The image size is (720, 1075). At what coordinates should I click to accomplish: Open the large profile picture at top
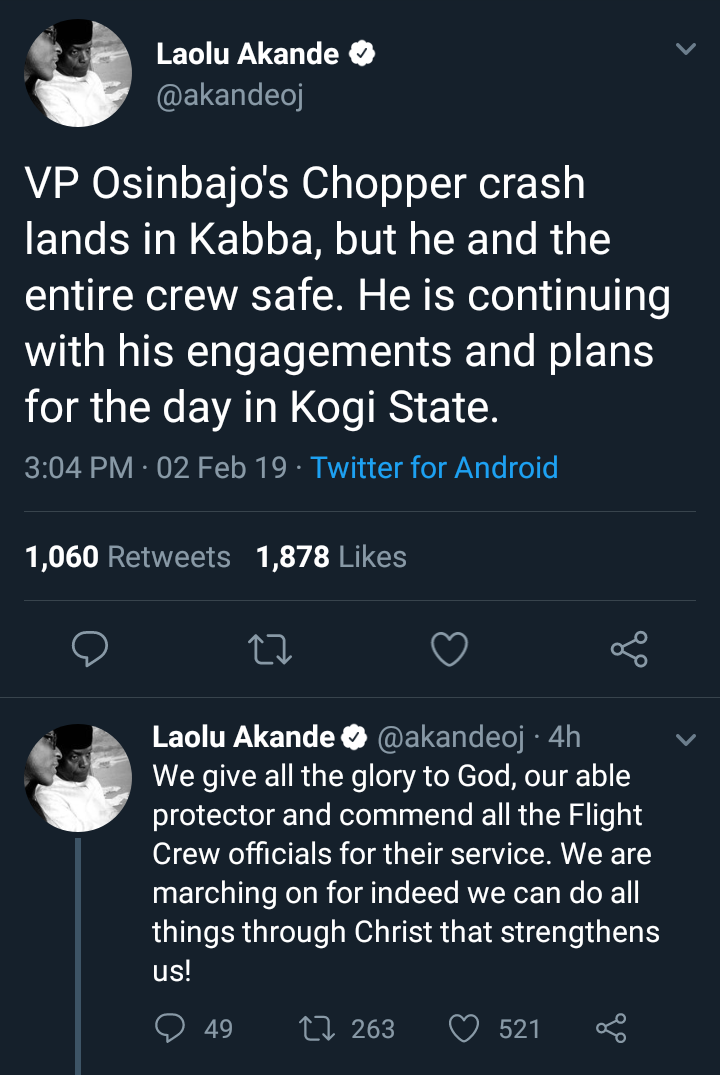pyautogui.click(x=78, y=75)
